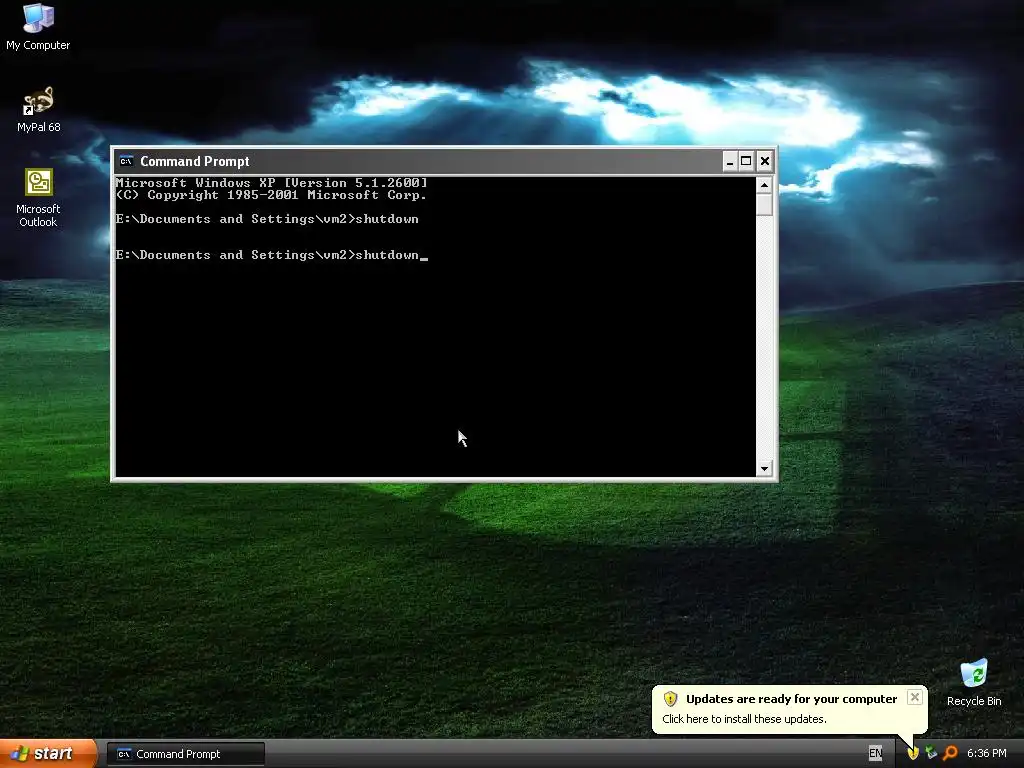Click the EN language indicator in taskbar
This screenshot has width=1024, height=768.
(x=875, y=754)
